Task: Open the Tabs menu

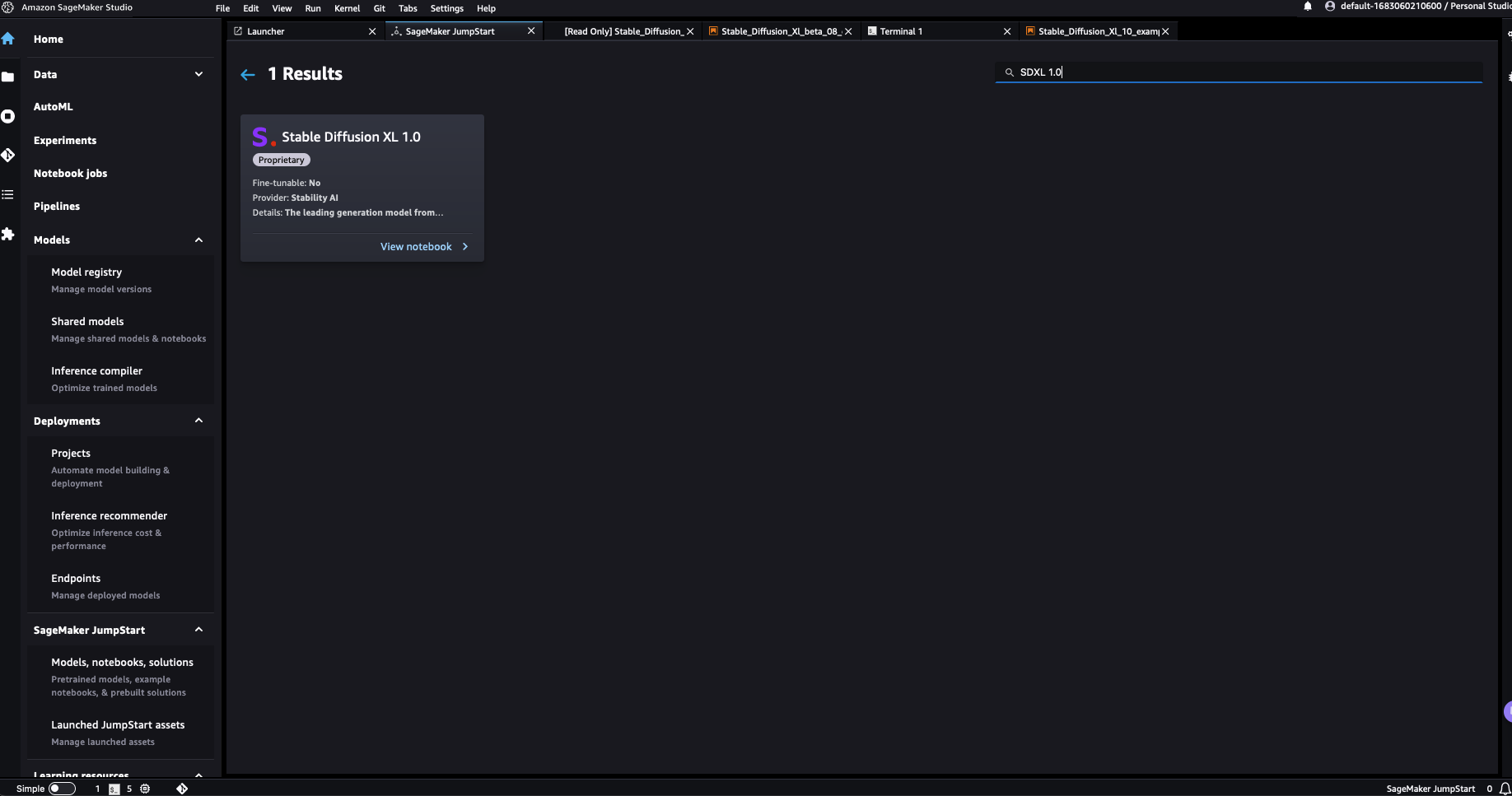Action: [408, 8]
